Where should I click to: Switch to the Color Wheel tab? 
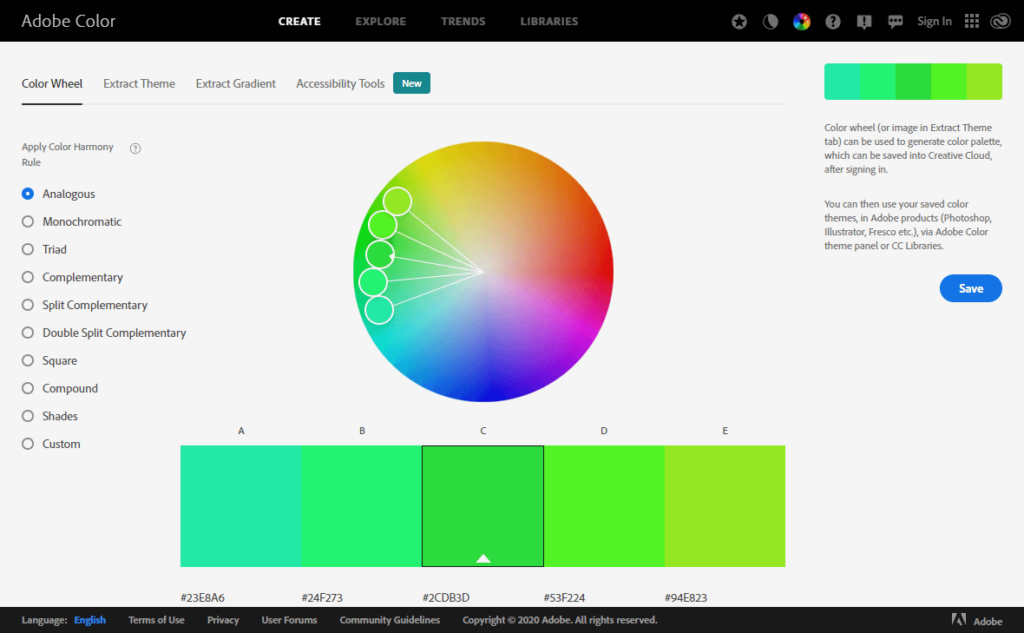[52, 84]
